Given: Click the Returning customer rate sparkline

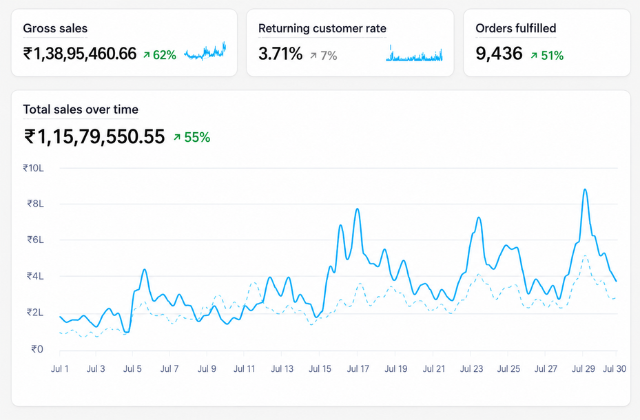Looking at the screenshot, I should pos(414,53).
